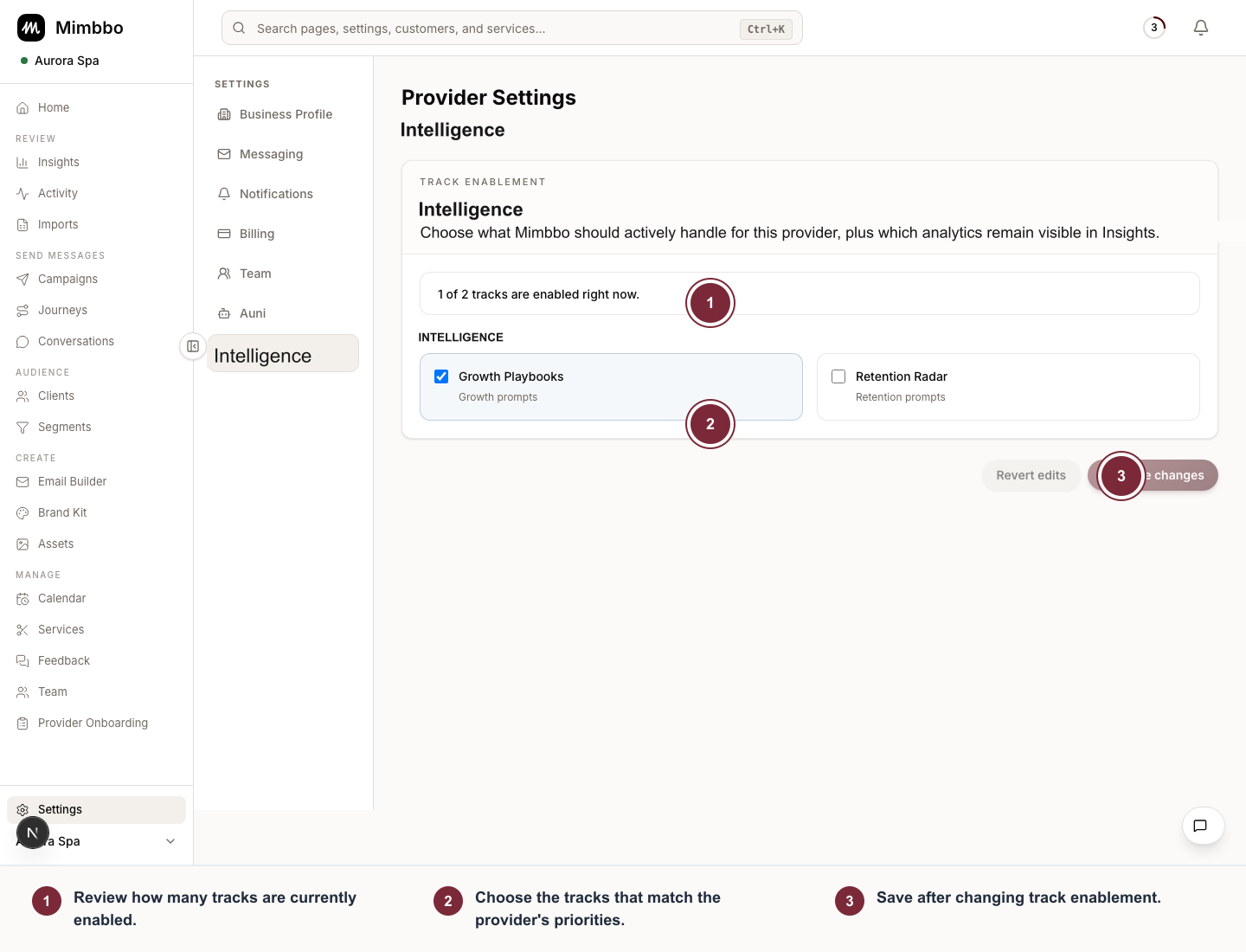Focus the search pages and settings field
This screenshot has height=952, width=1246.
[x=512, y=28]
